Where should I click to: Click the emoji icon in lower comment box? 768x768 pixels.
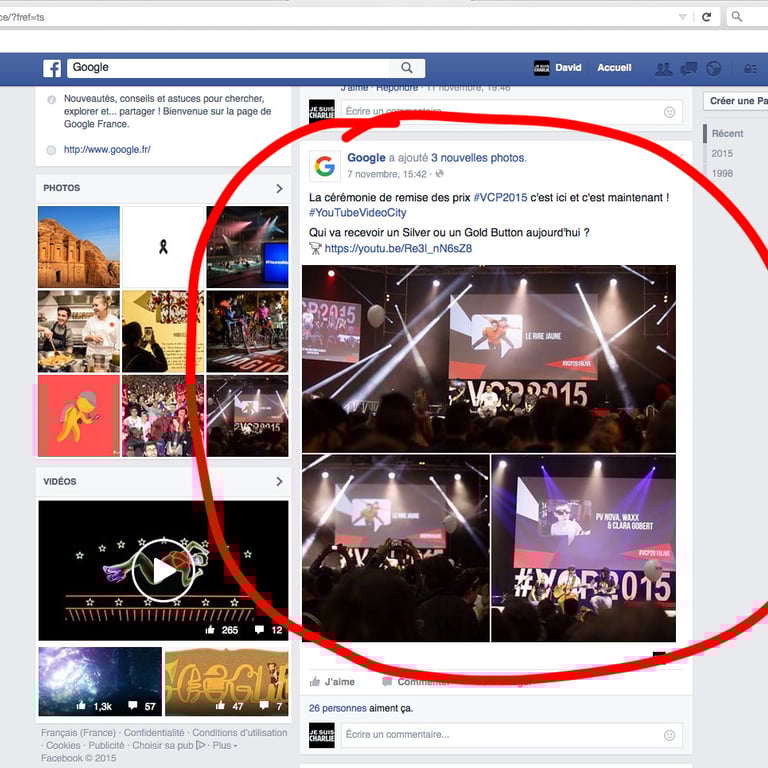click(x=669, y=735)
